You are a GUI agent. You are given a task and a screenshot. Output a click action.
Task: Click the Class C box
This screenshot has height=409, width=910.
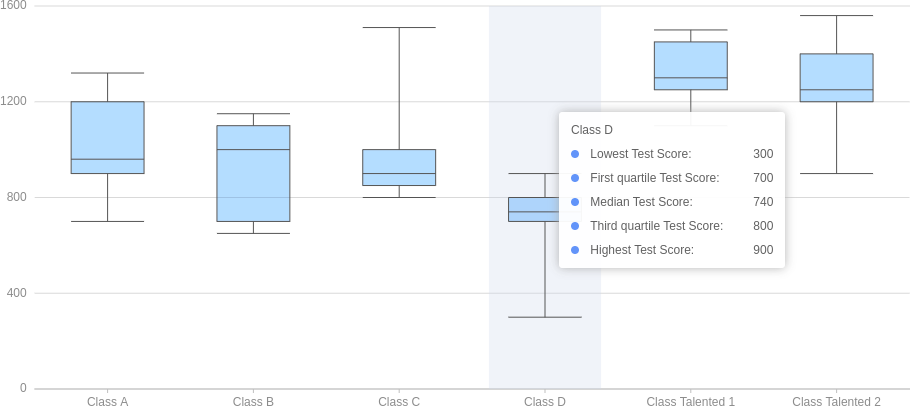pos(399,167)
